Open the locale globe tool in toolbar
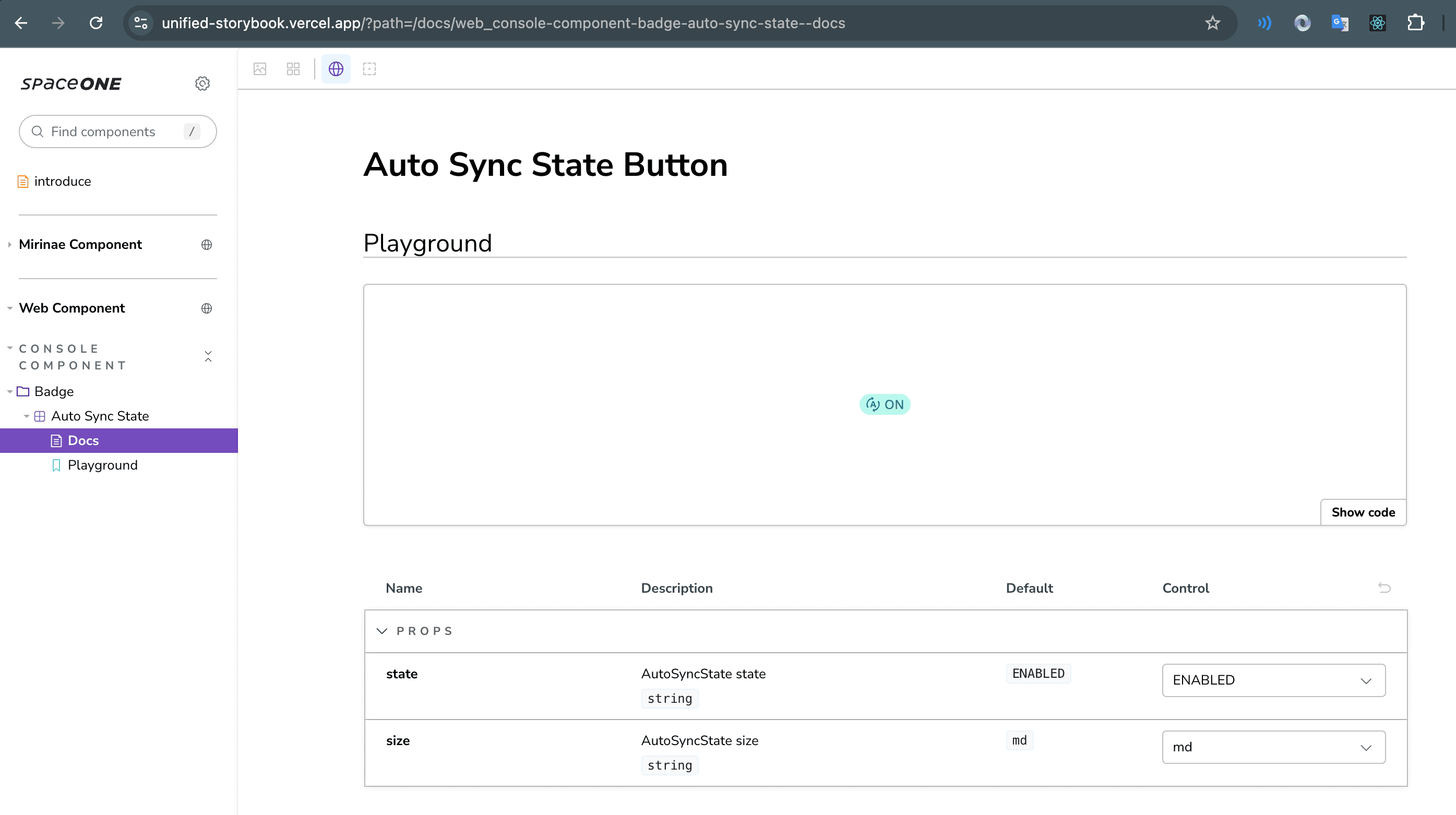Viewport: 1456px width, 815px height. point(336,69)
